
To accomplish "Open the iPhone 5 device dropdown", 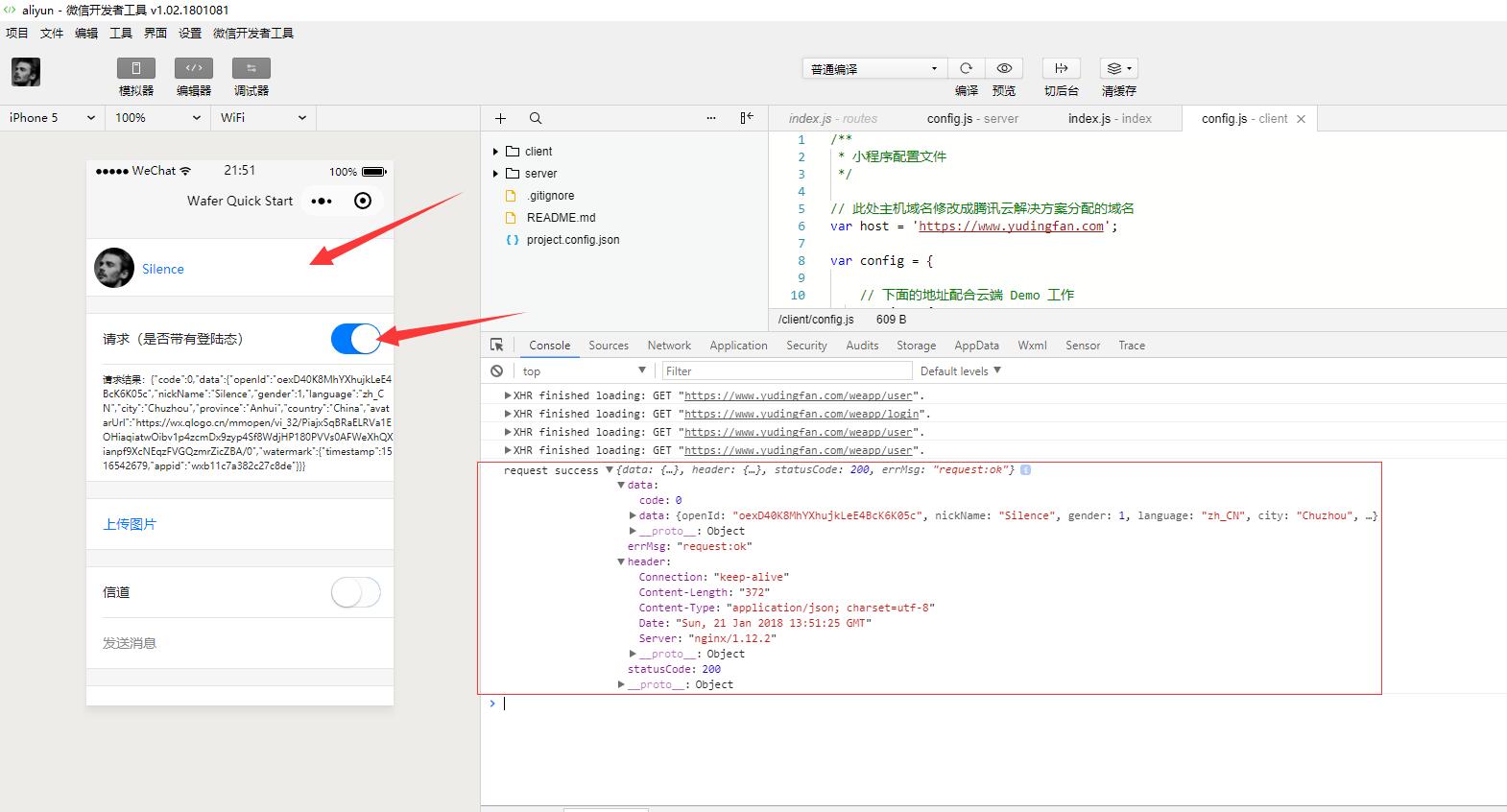I will pos(52,117).
